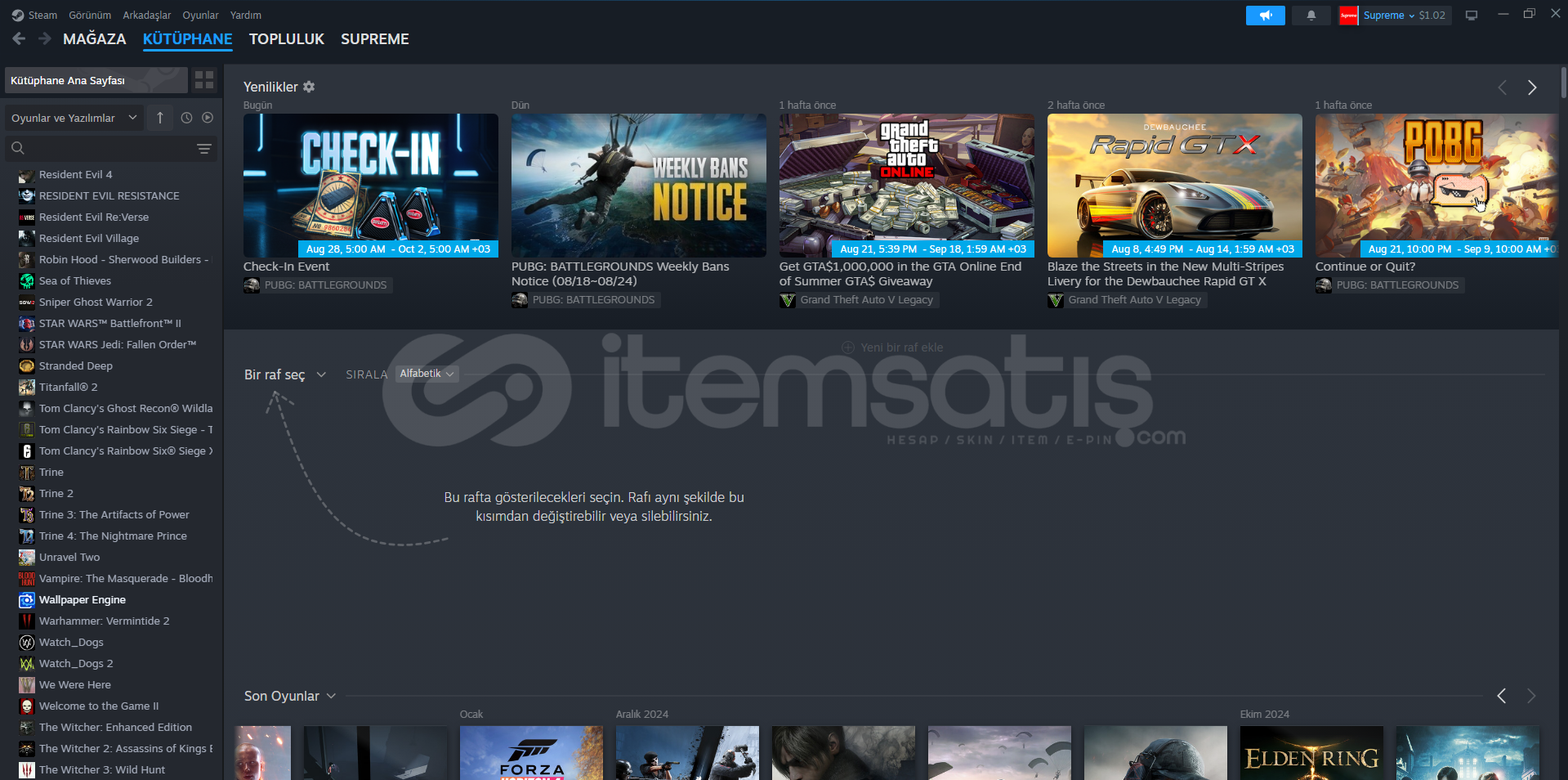
Task: Open the Rapid GTX news thumbnail
Action: tap(1174, 186)
